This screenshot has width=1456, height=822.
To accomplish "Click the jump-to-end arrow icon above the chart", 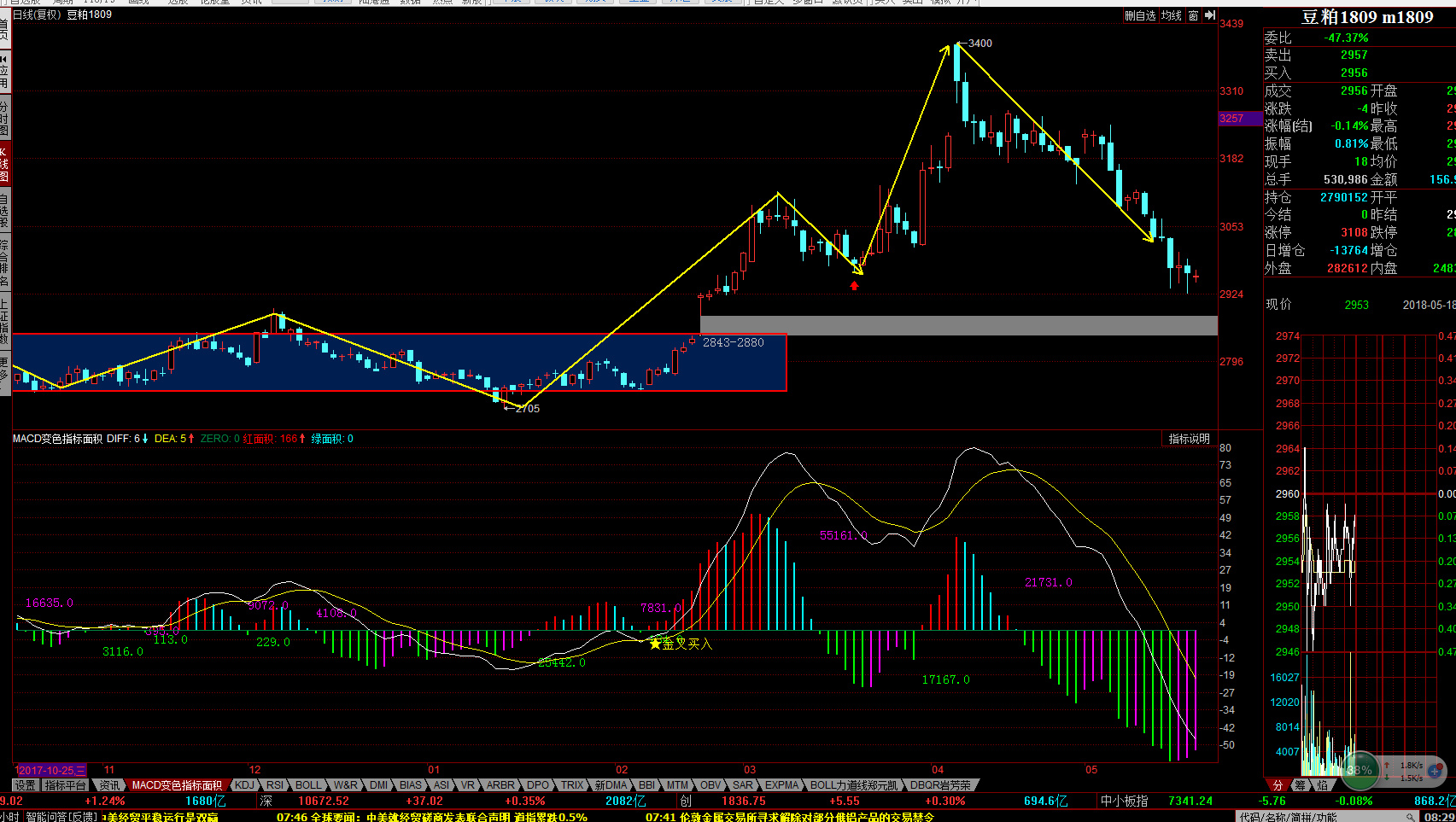I will click(x=1209, y=15).
